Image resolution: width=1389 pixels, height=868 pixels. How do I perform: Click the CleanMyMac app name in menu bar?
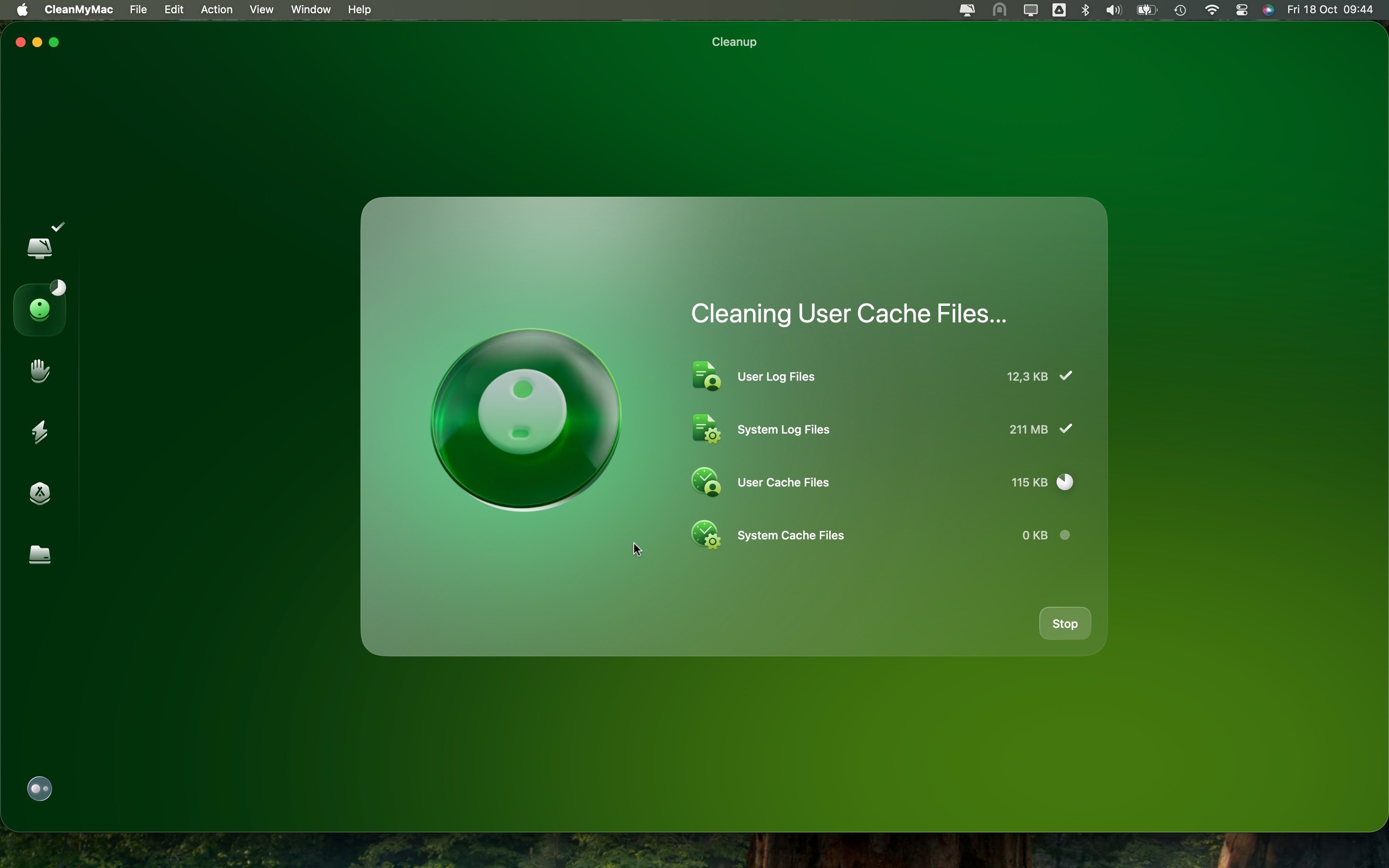pyautogui.click(x=78, y=10)
